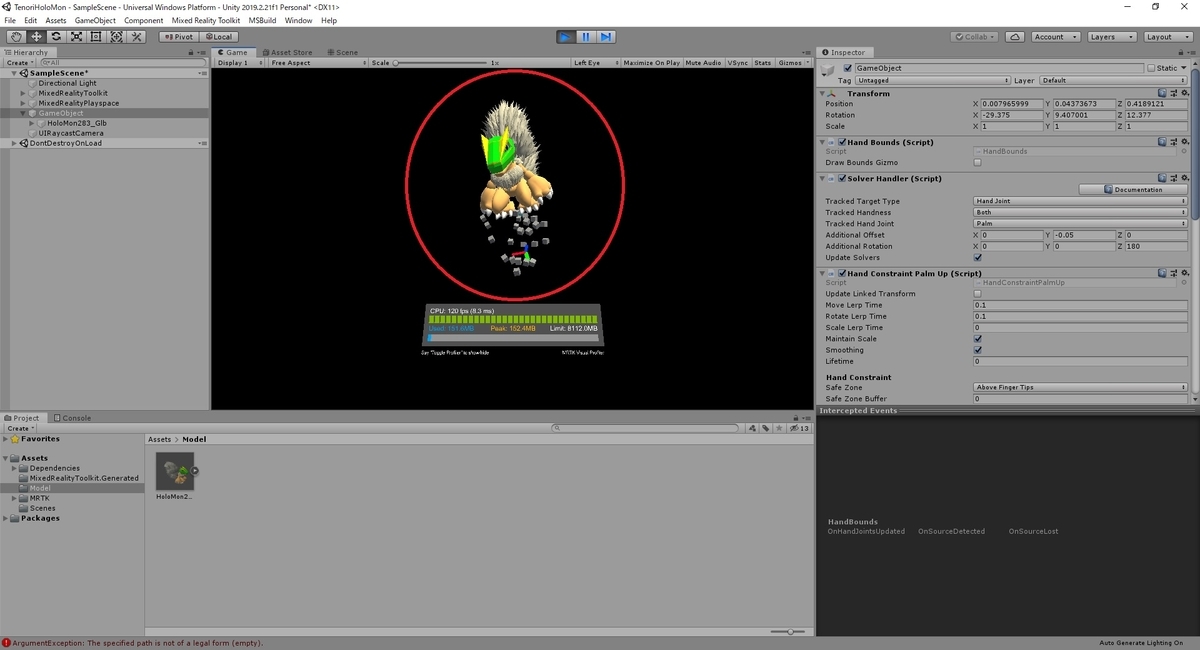This screenshot has height=650, width=1200.
Task: Collapse the GameObject hierarchy item
Action: [x=24, y=113]
